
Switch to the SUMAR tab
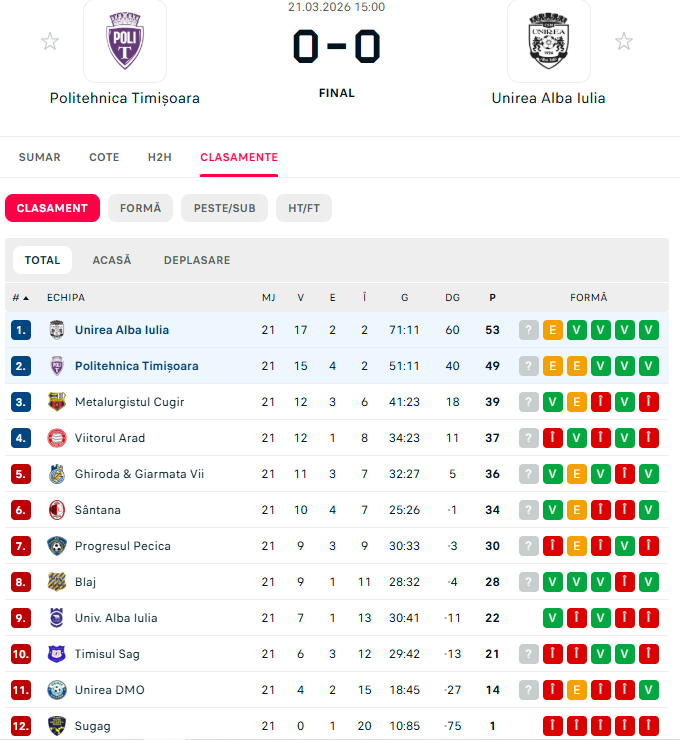click(40, 157)
